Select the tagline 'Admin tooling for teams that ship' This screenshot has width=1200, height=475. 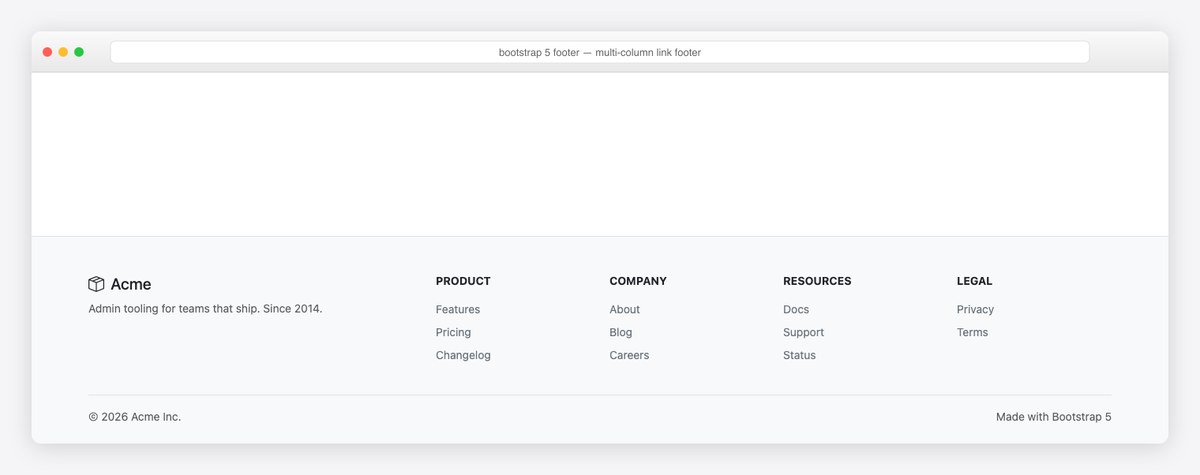click(x=174, y=309)
